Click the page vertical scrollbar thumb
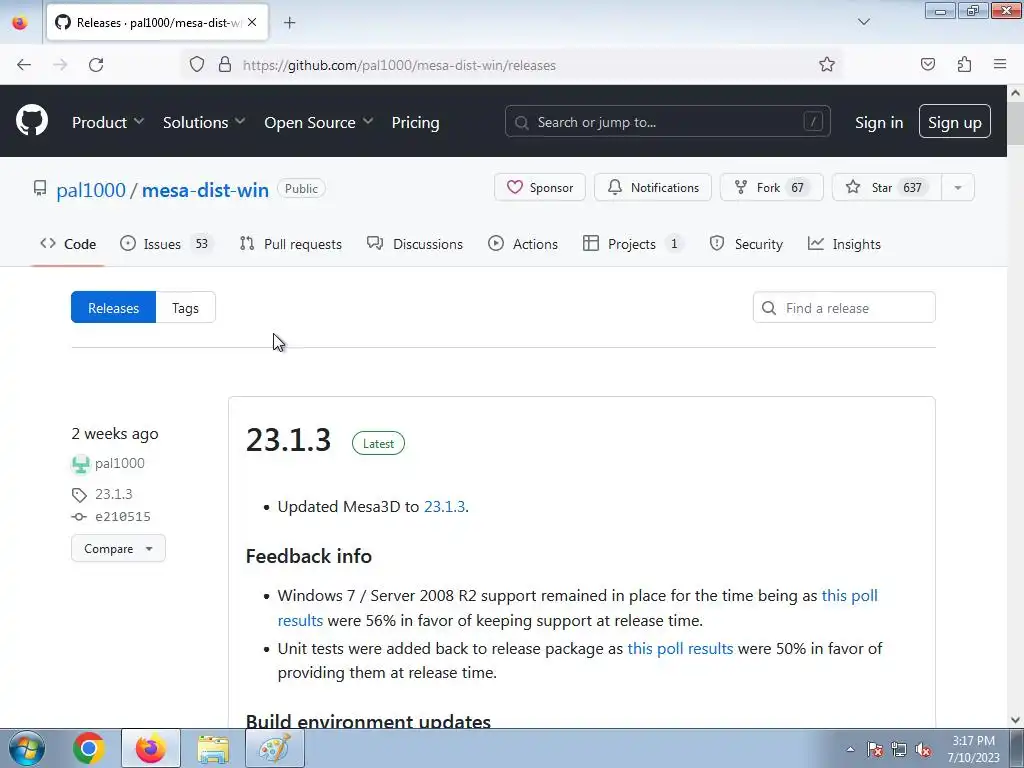 pyautogui.click(x=1015, y=124)
